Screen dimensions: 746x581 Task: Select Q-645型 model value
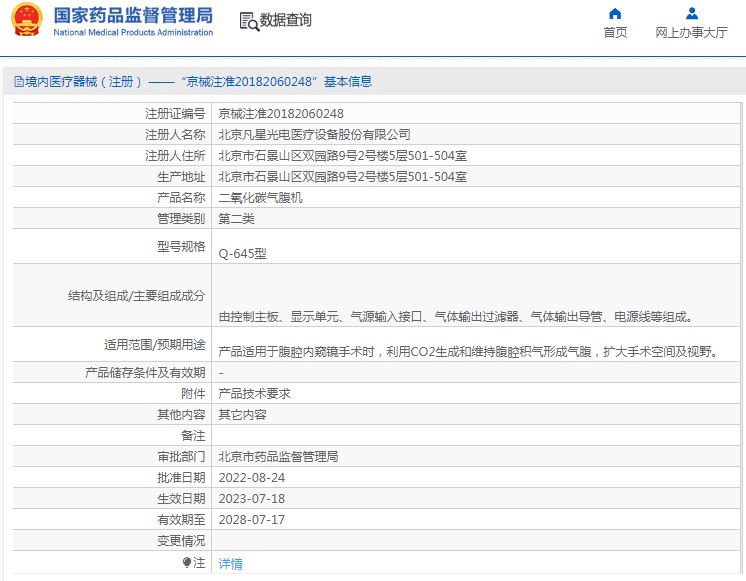pos(242,254)
